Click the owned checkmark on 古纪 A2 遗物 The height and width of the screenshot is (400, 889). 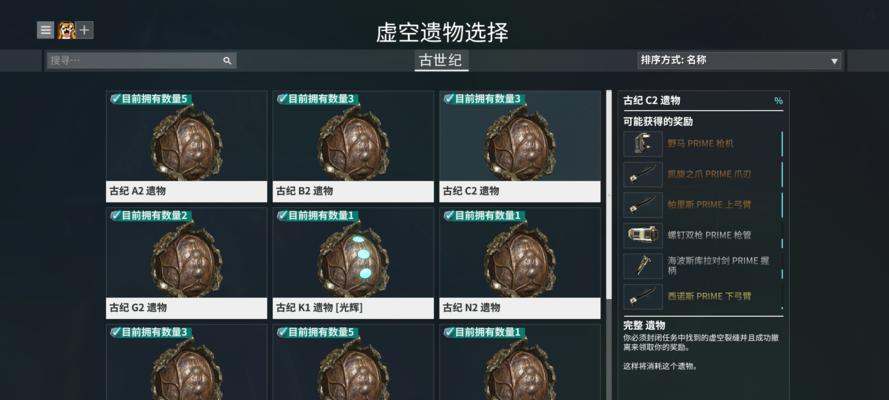[116, 99]
